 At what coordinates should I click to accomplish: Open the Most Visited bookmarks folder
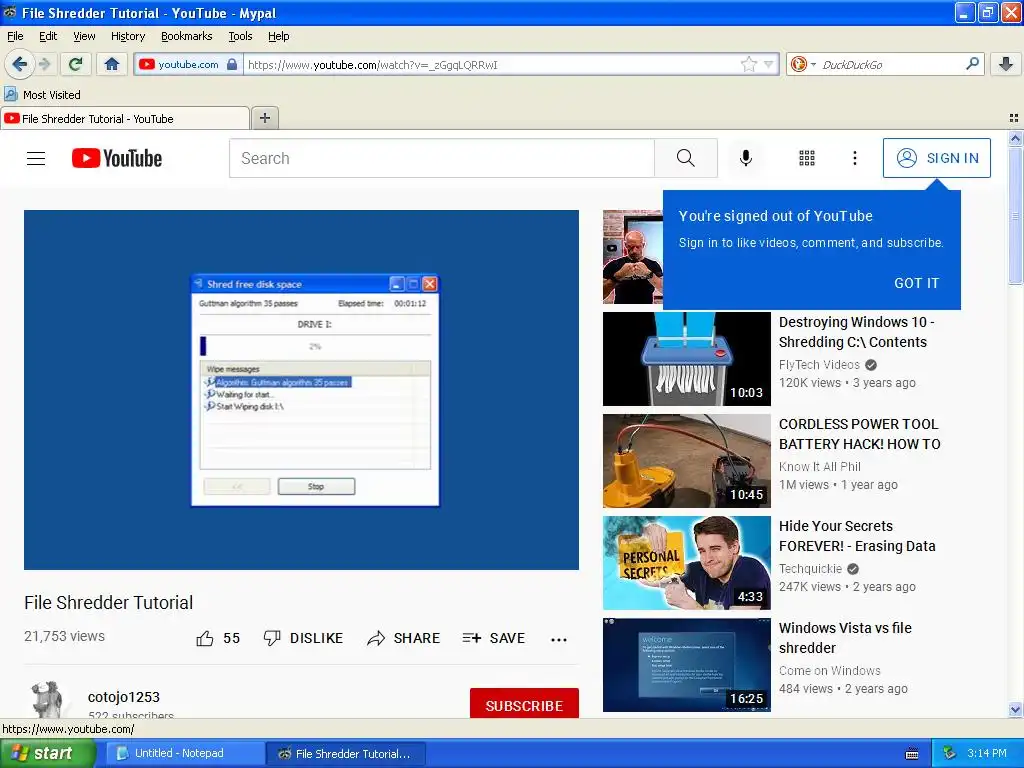tap(43, 95)
